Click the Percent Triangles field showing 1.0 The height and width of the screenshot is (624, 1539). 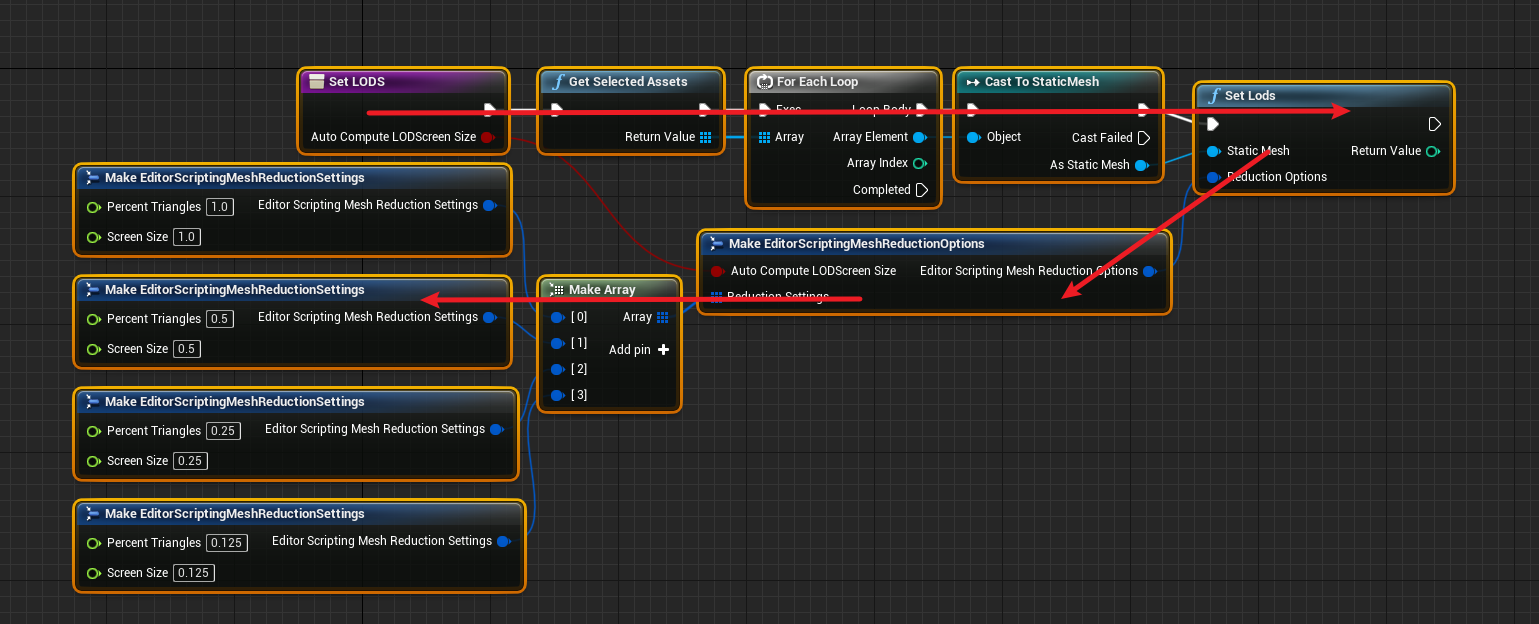[220, 207]
